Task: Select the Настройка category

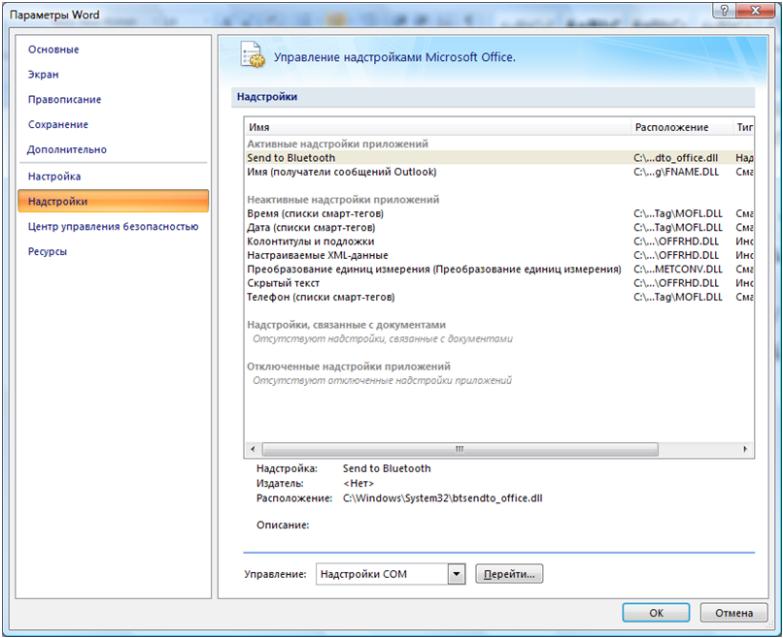Action: coord(54,176)
